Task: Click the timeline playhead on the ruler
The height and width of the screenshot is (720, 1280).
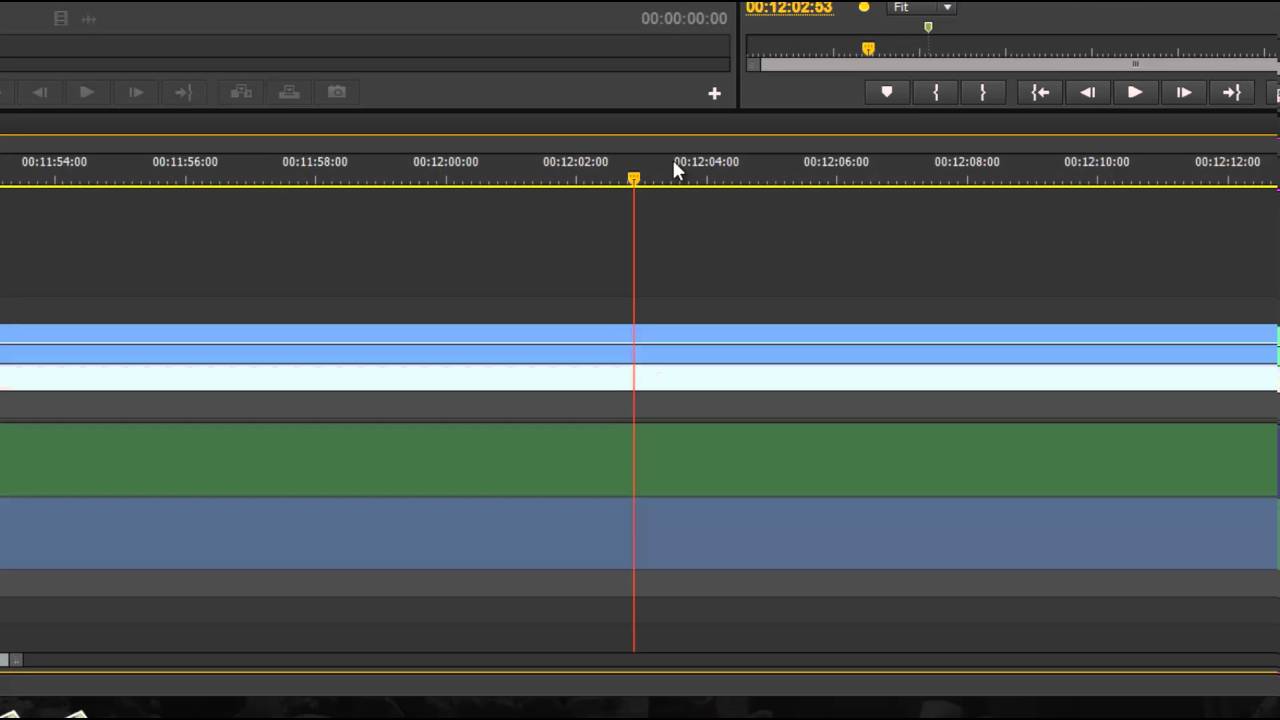Action: point(633,178)
